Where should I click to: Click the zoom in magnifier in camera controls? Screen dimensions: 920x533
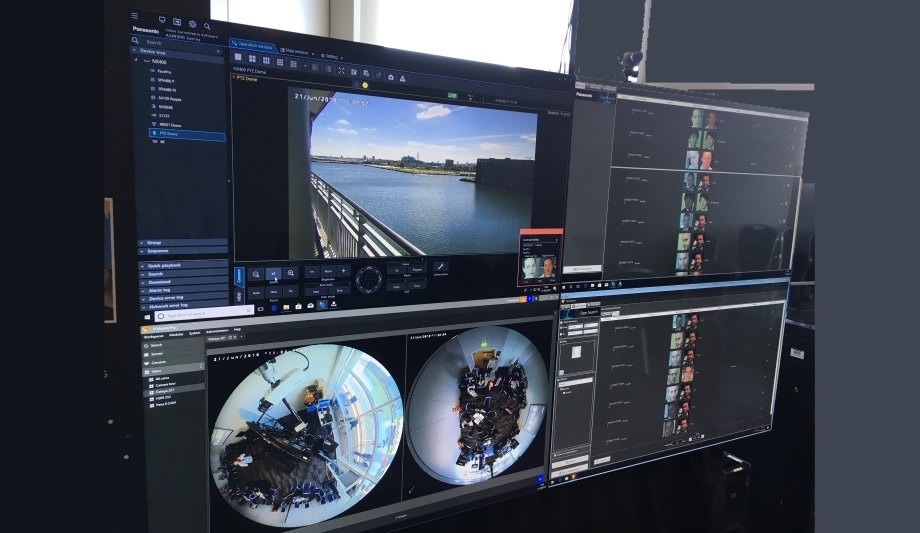[291, 273]
